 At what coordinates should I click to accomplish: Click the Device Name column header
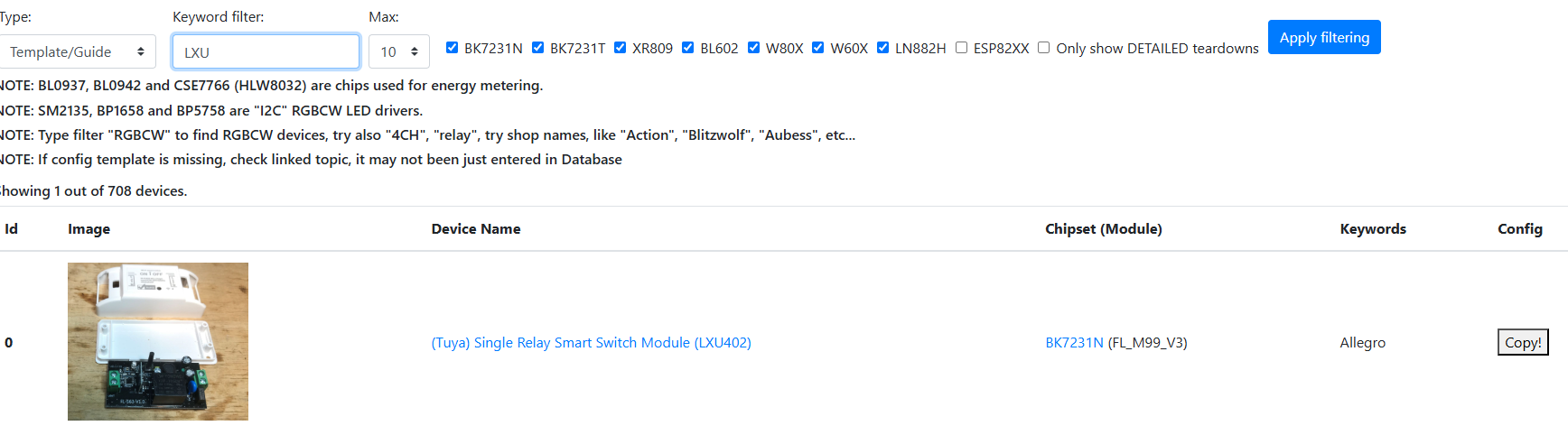coord(476,228)
